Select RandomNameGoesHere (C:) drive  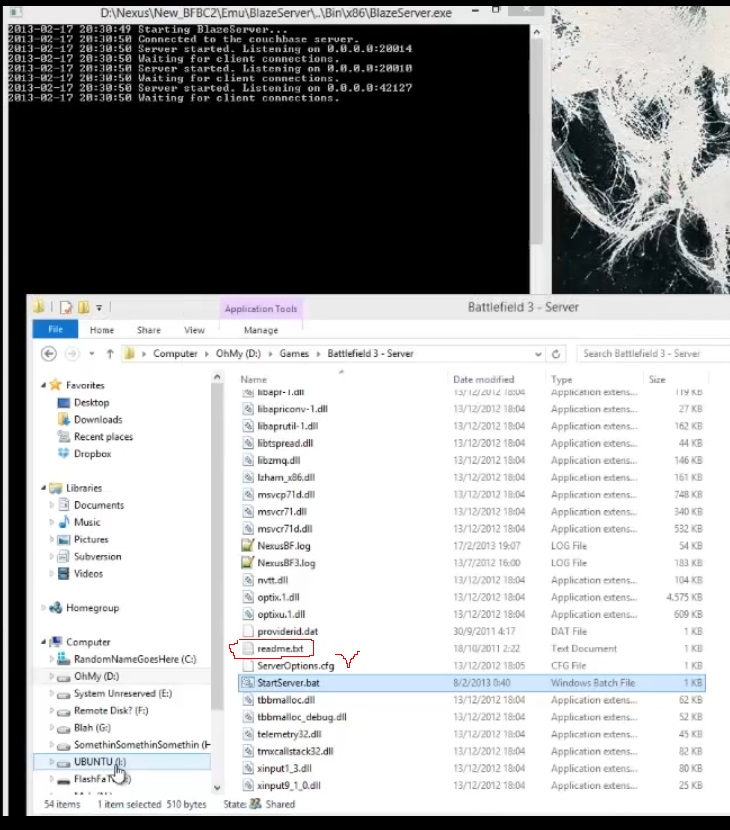point(135,659)
